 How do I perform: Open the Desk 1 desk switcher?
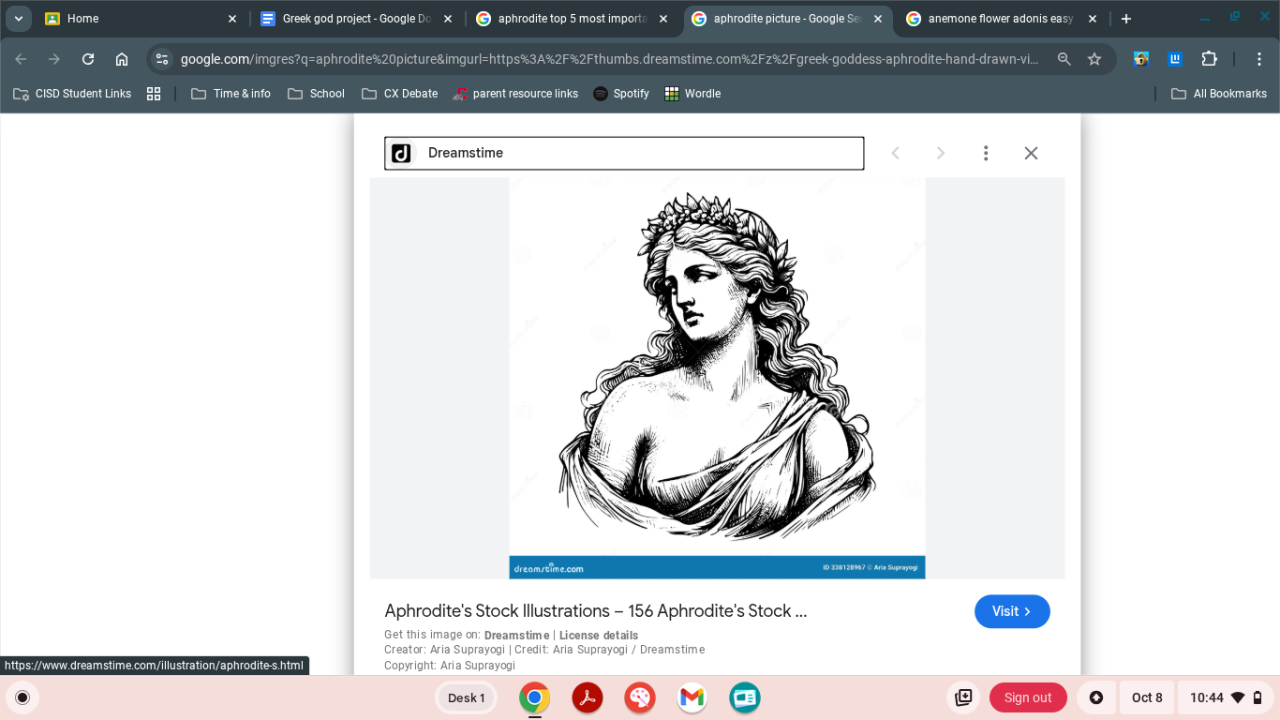point(467,698)
